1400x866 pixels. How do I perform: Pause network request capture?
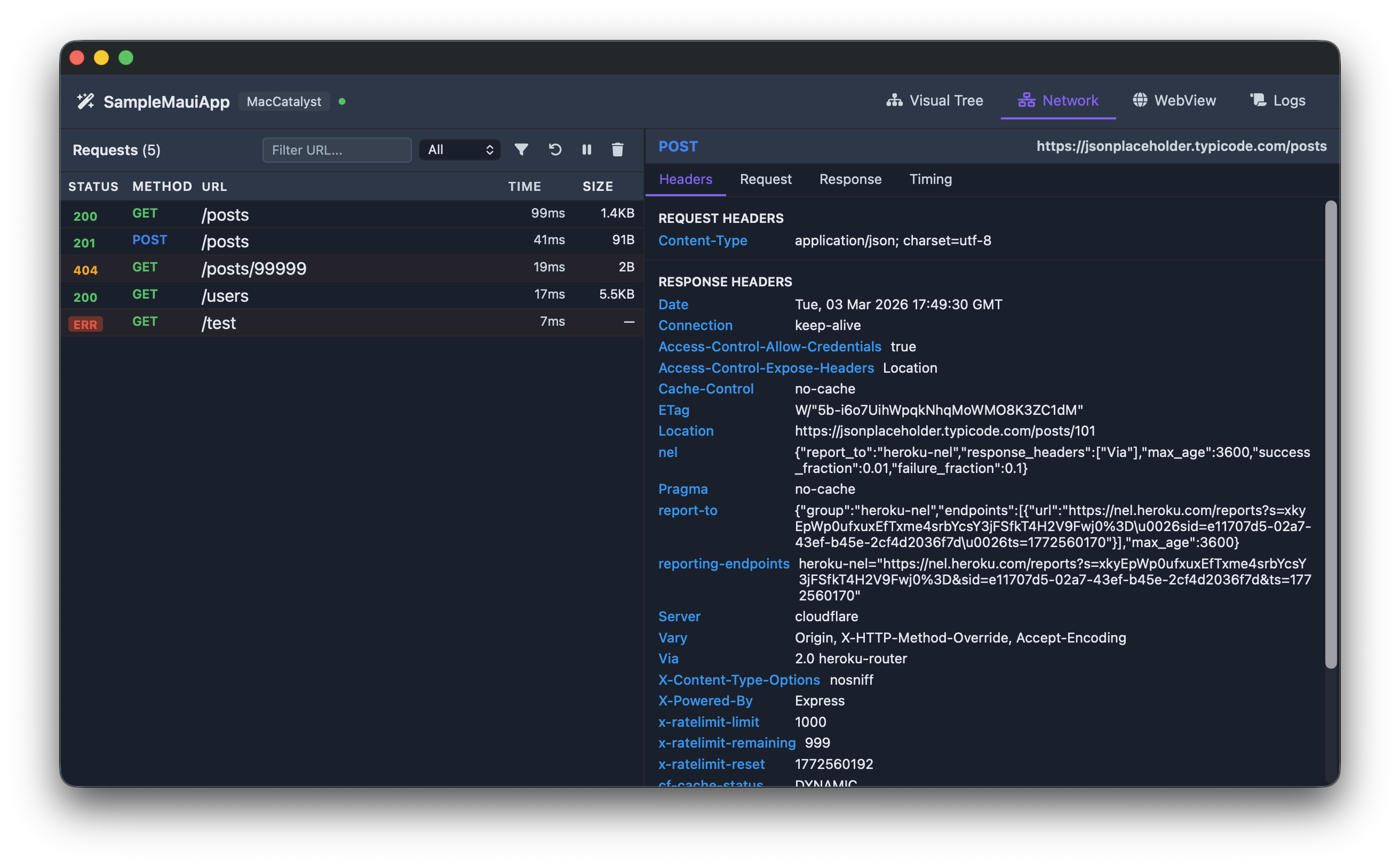tap(586, 149)
